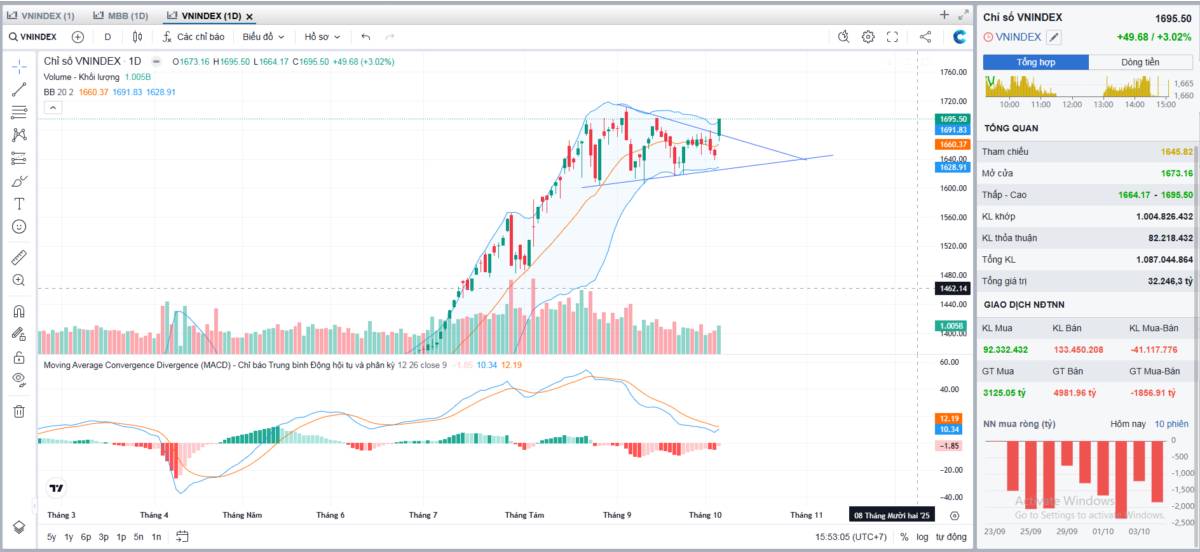
Task: Select the brush drawing tool
Action: 19,181
